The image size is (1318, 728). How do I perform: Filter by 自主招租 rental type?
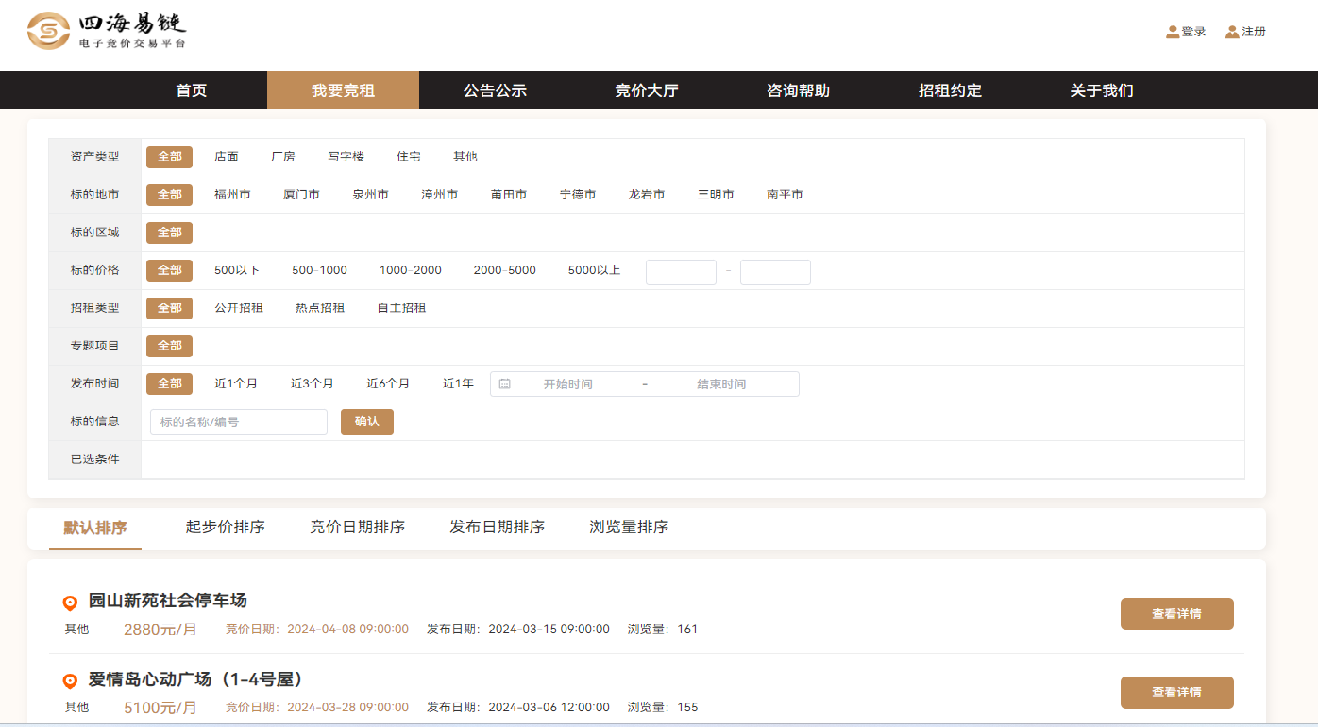(401, 309)
